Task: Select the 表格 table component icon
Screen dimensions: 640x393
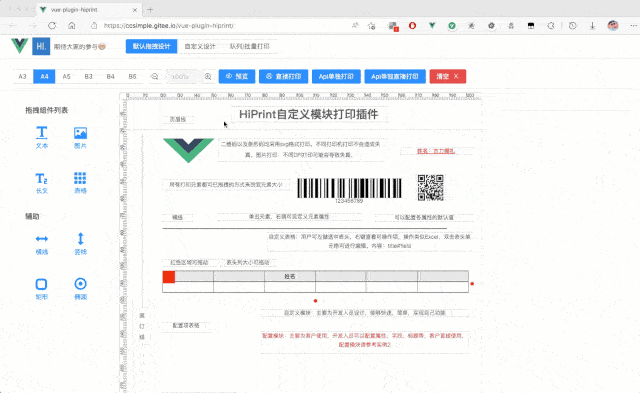Action: click(x=80, y=178)
